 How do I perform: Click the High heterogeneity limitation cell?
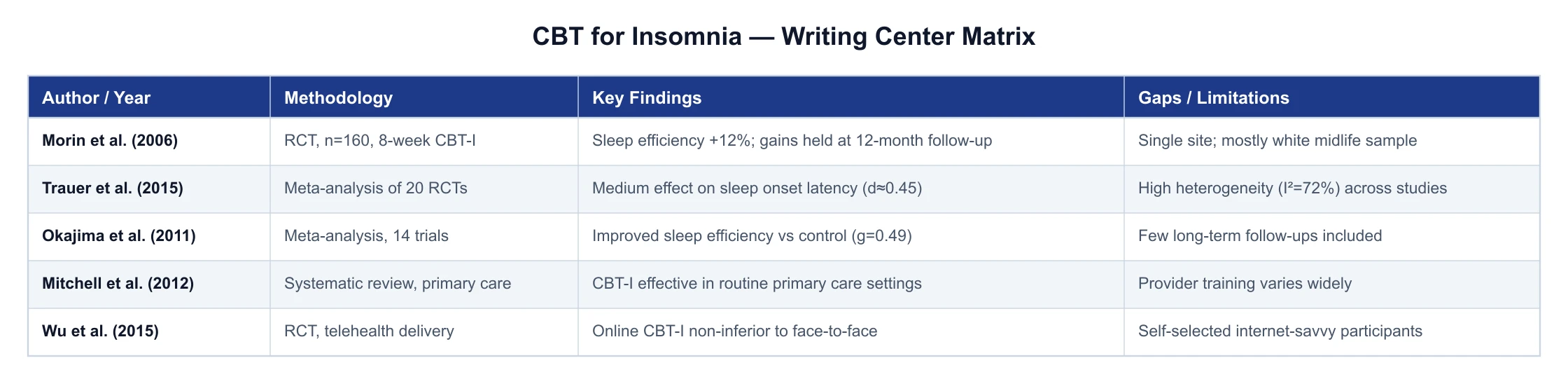point(1331,188)
